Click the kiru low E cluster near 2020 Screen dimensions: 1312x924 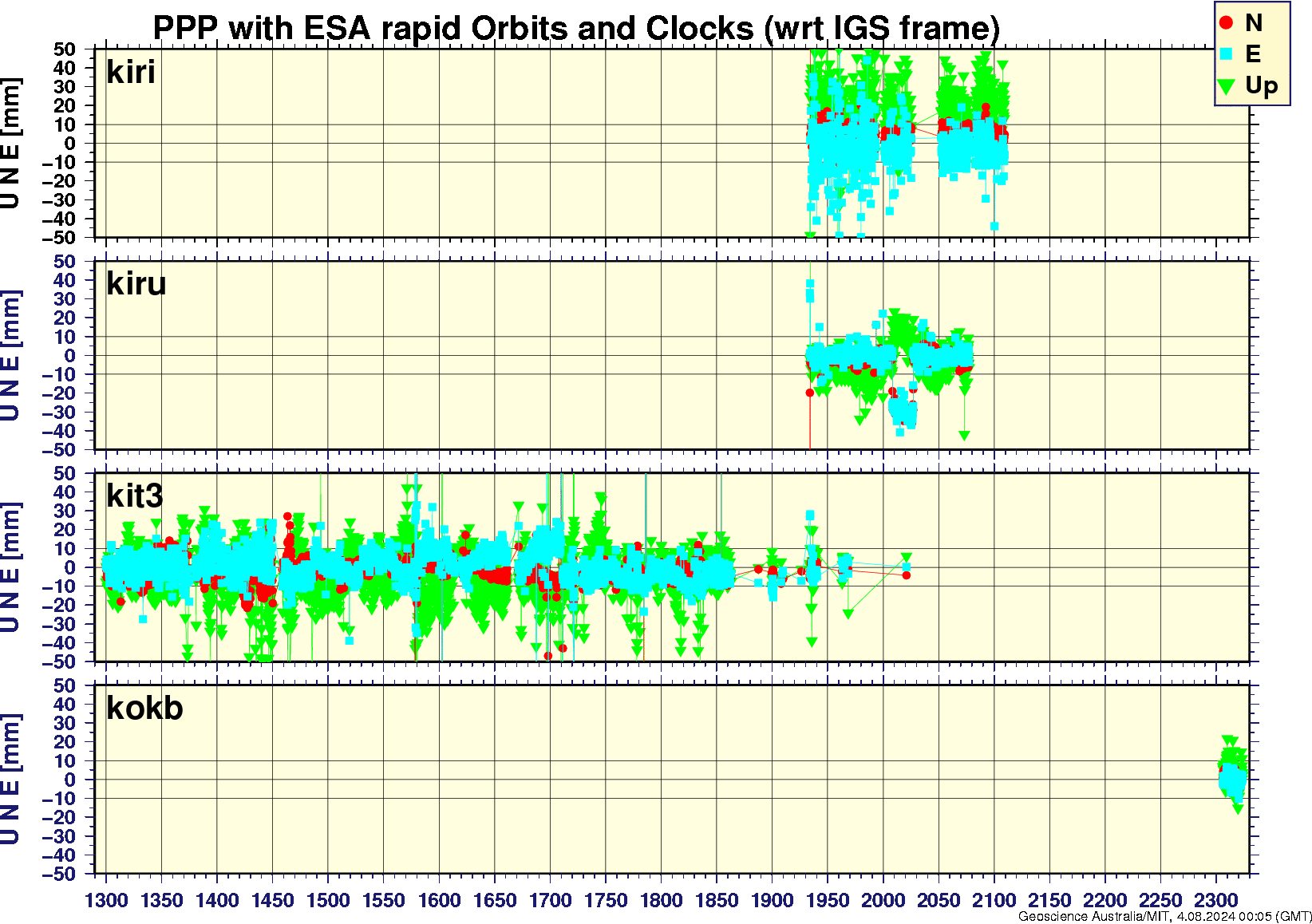903,410
